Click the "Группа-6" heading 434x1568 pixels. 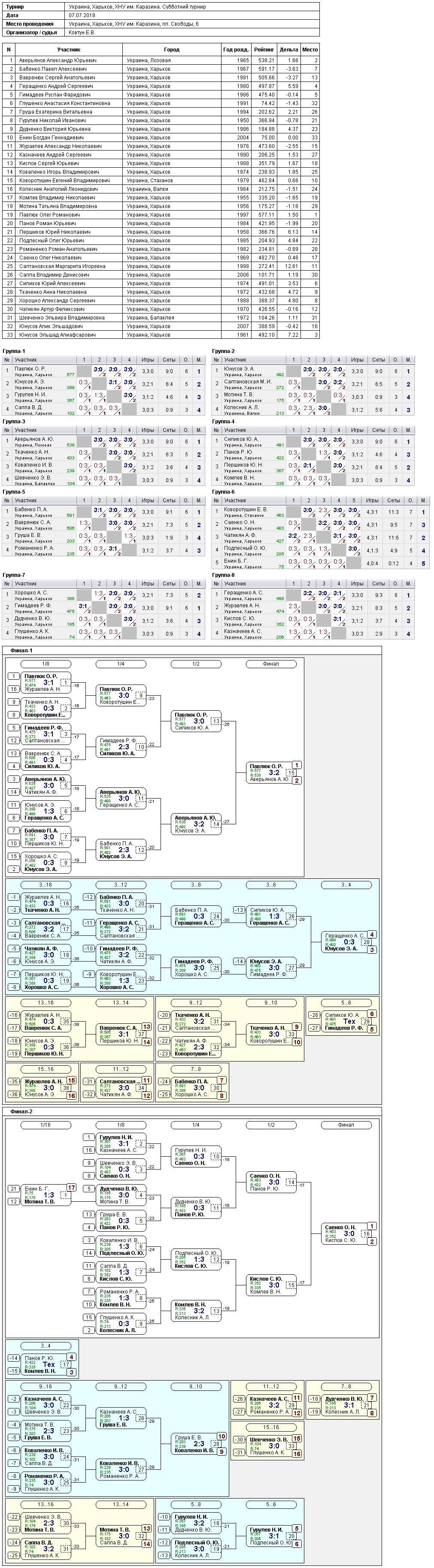[x=224, y=492]
